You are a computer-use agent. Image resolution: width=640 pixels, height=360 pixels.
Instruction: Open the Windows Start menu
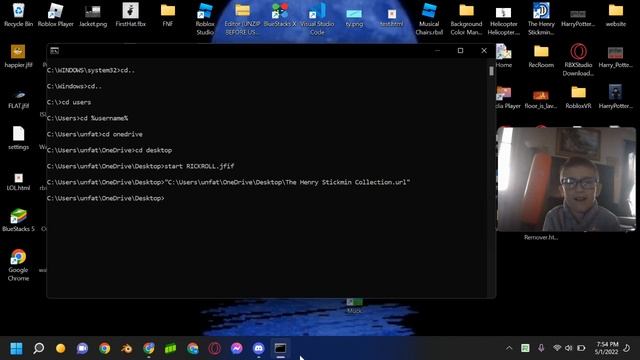16,348
